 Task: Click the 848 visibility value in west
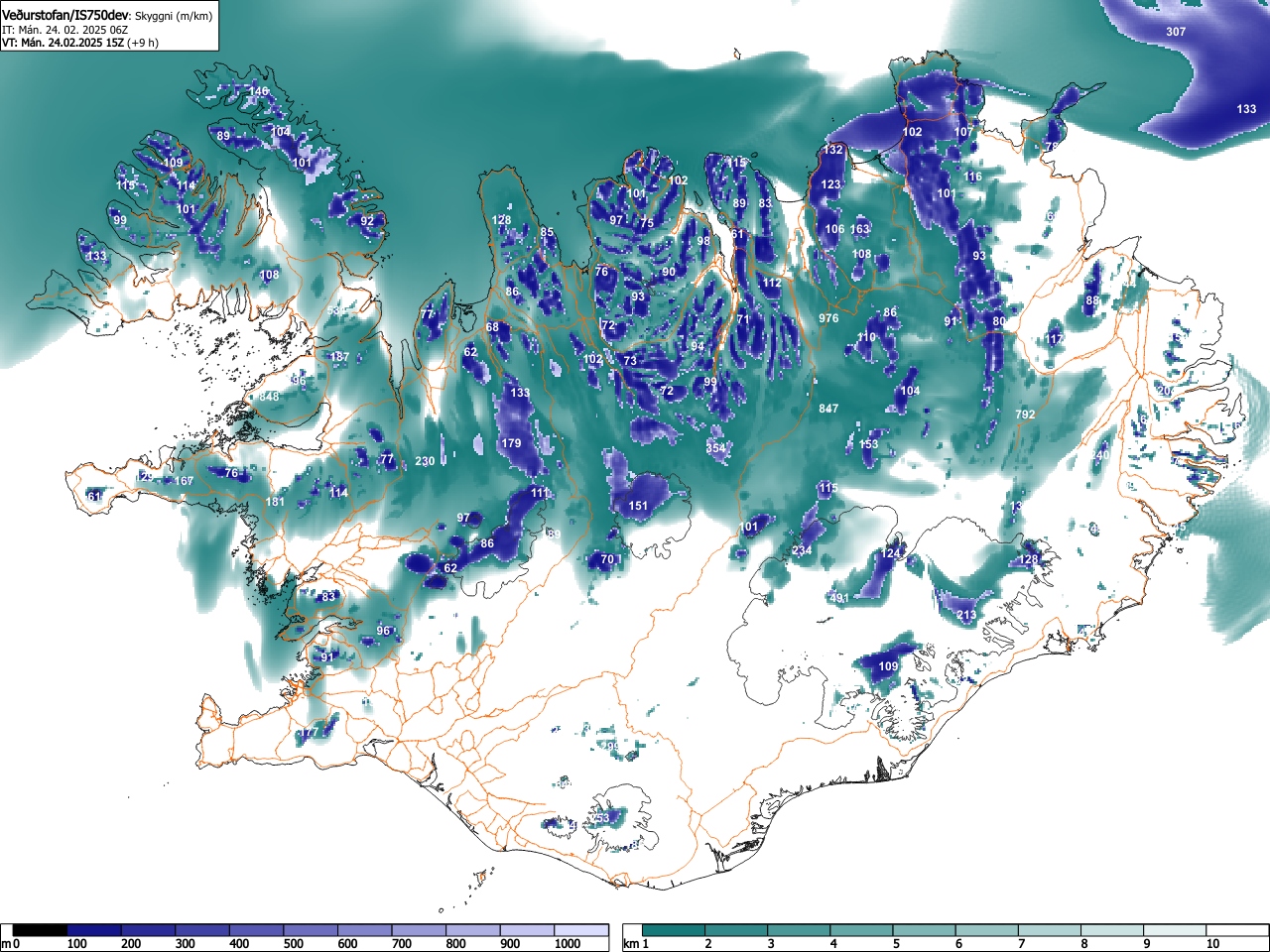pos(269,397)
